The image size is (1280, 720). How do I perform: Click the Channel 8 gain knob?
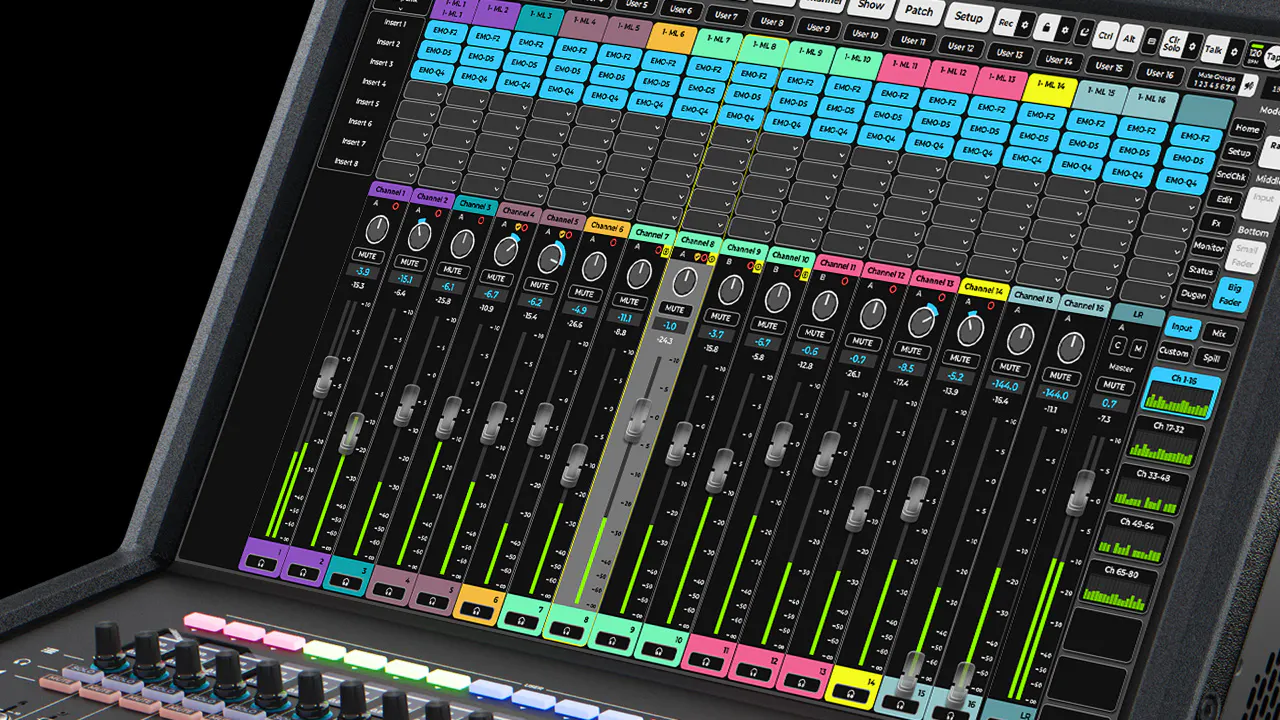tap(684, 281)
